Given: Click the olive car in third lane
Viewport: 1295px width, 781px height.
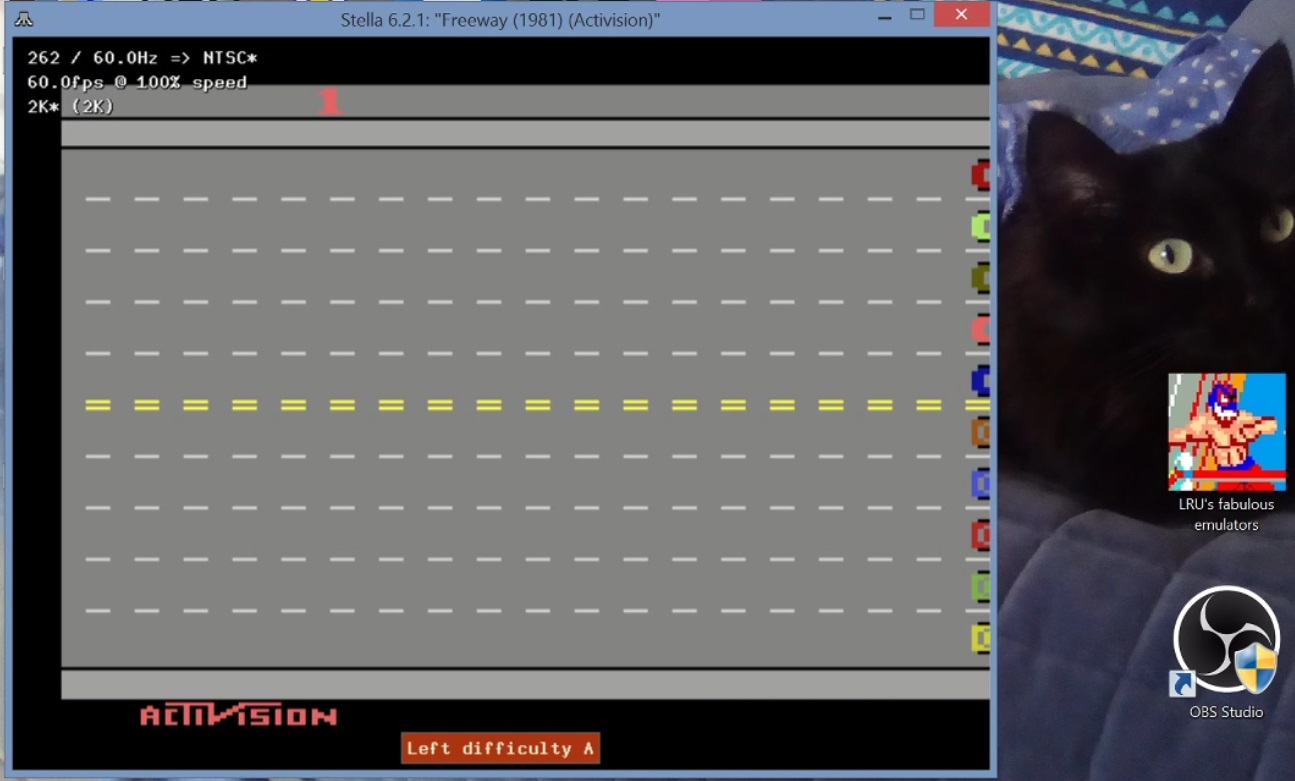Looking at the screenshot, I should coord(980,278).
